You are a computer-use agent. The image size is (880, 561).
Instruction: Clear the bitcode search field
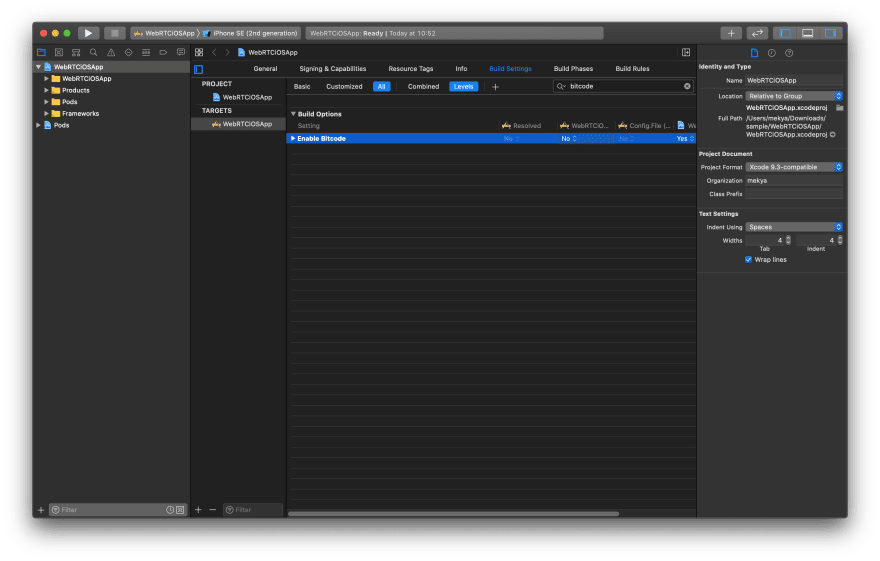[x=687, y=86]
